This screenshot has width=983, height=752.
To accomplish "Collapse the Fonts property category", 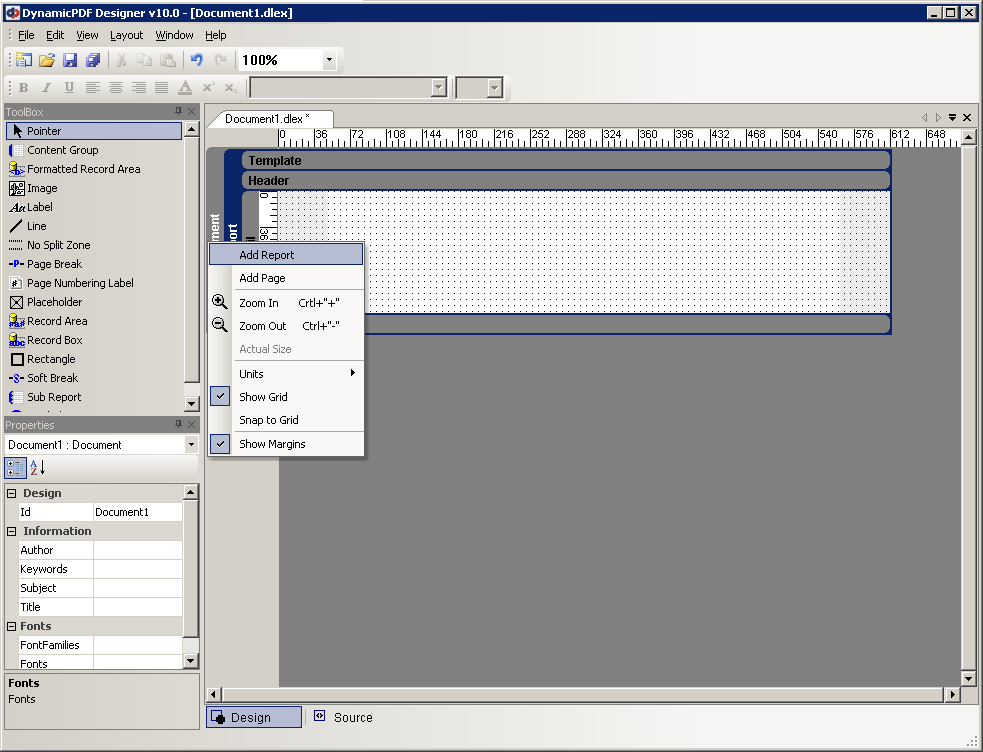I will pyautogui.click(x=11, y=626).
